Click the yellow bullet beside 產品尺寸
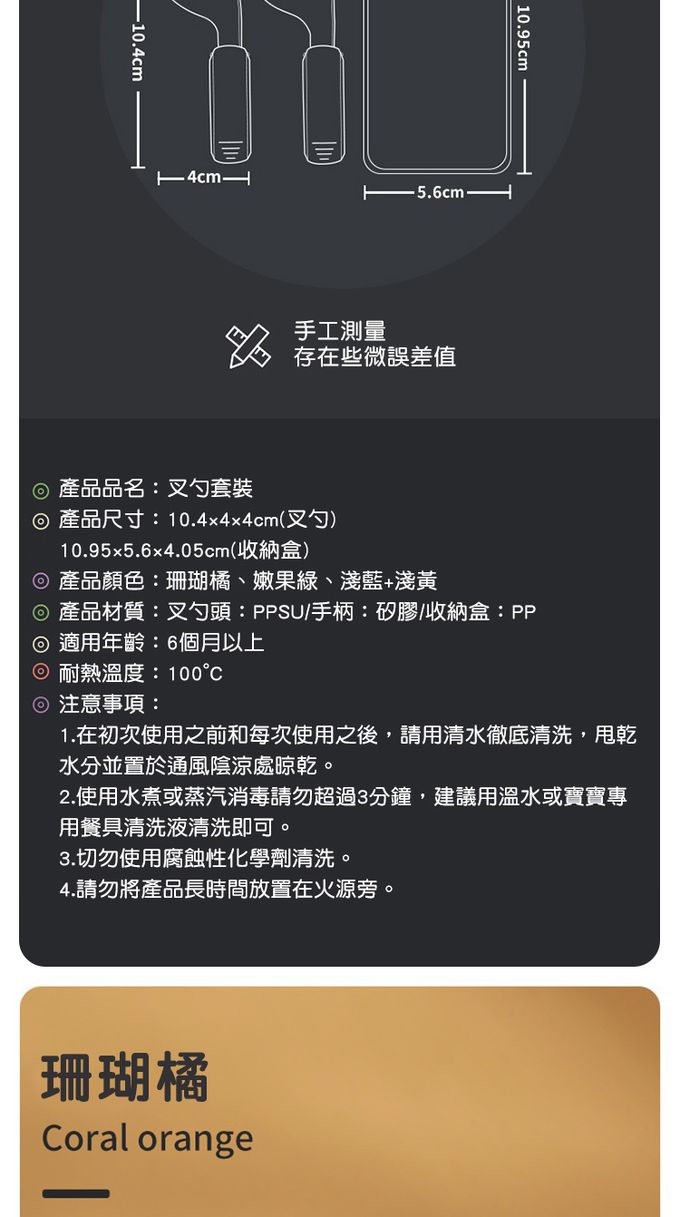680x1217 pixels. tap(40, 521)
